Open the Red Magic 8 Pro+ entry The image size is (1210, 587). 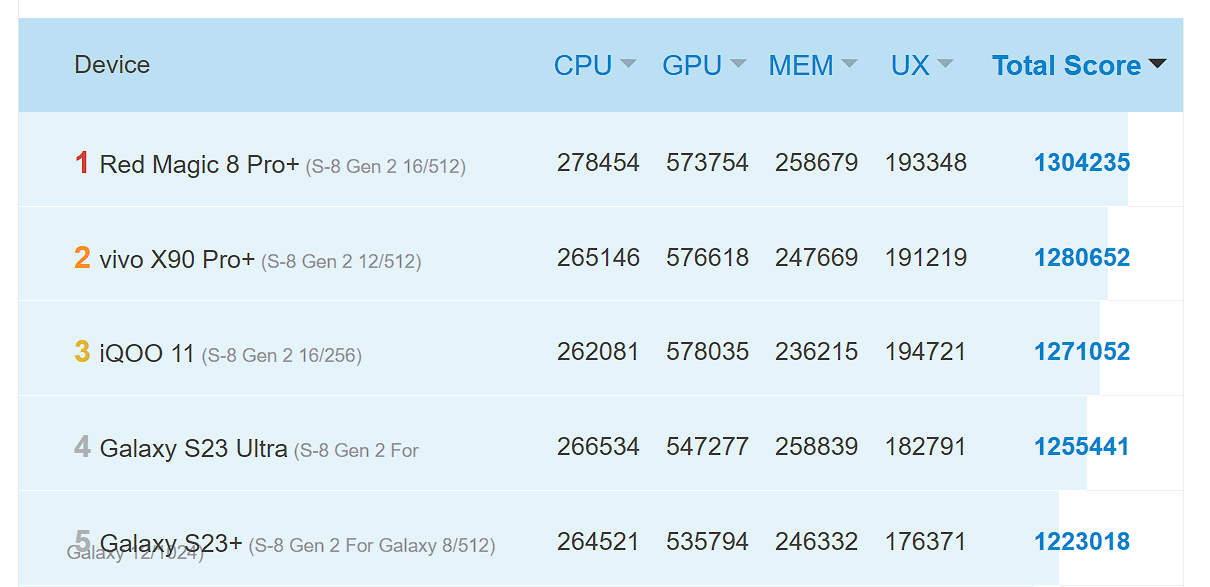199,164
